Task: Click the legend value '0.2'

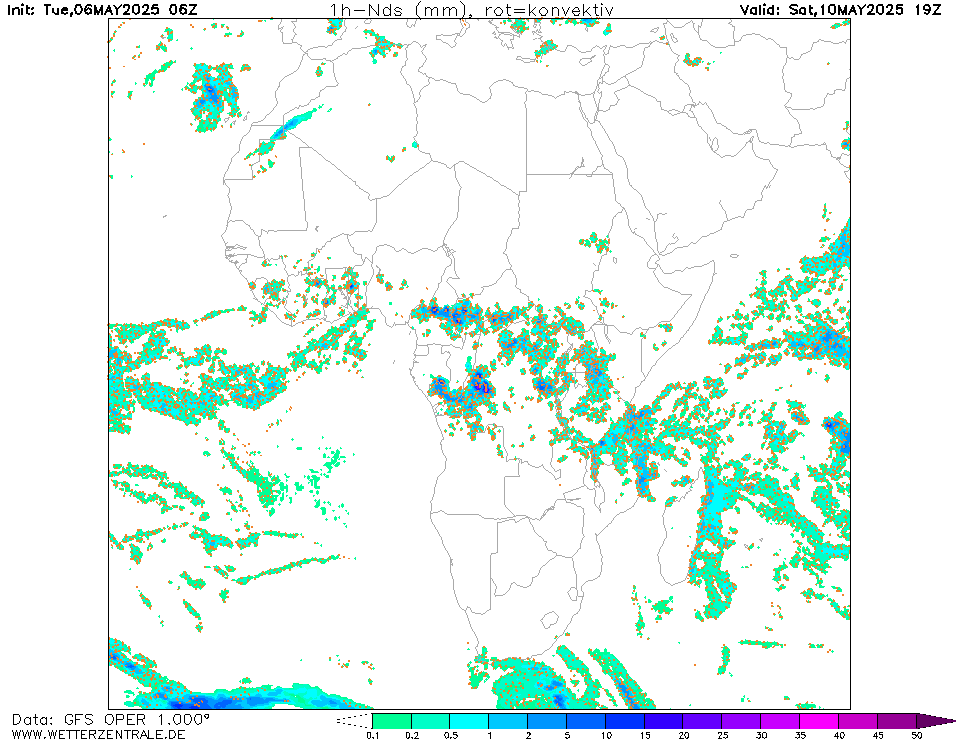Action: [x=412, y=735]
